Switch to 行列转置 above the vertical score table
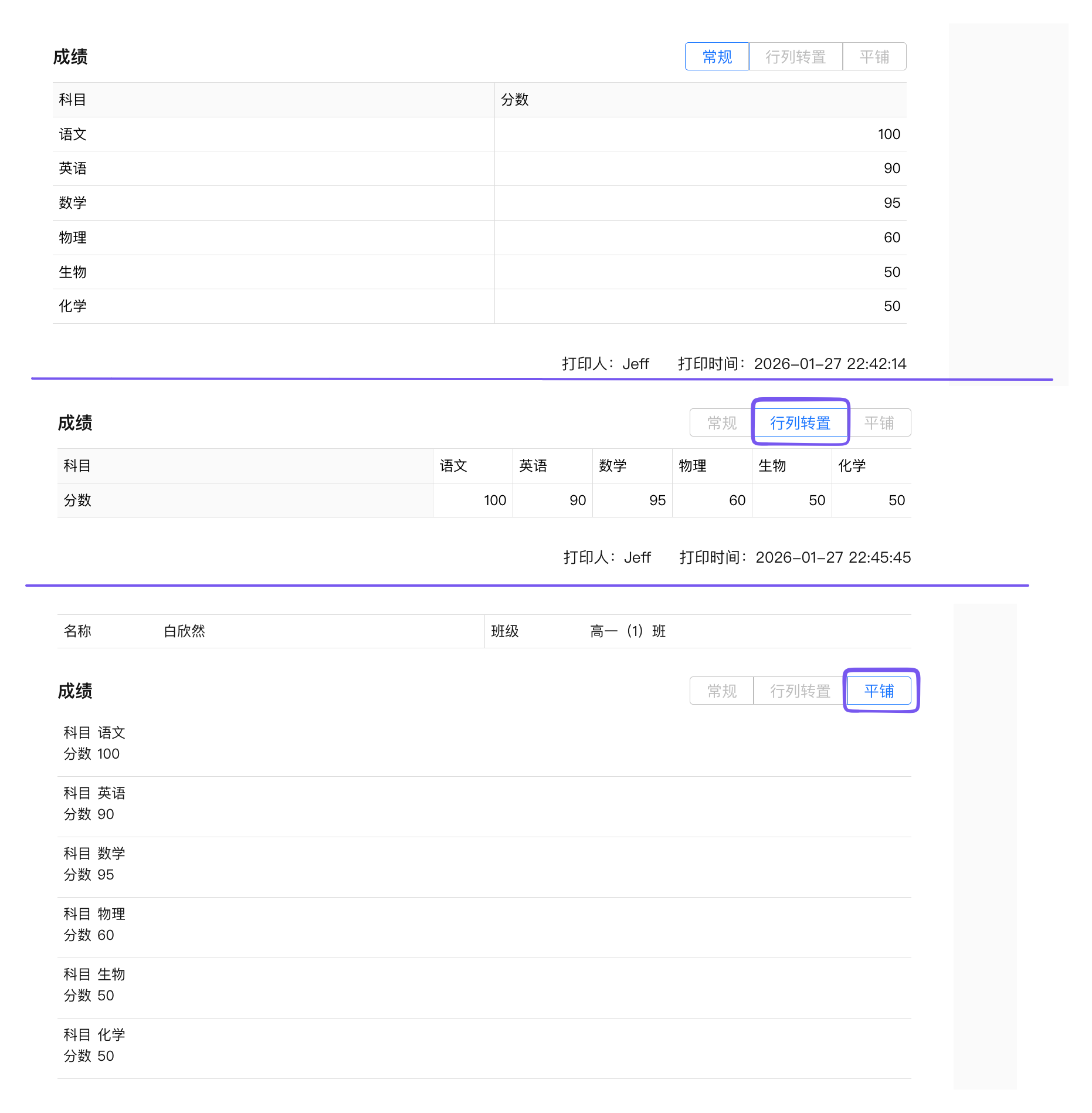The height and width of the screenshot is (1113, 1092). click(x=795, y=57)
